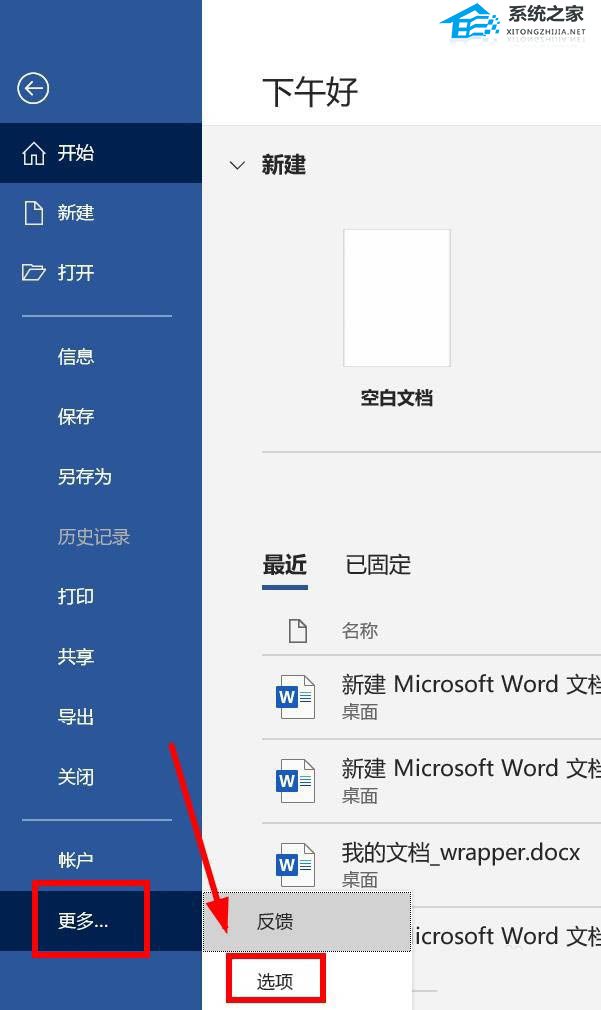Click the file type icon in the list header
Viewport: 601px width, 1010px height.
coord(298,631)
